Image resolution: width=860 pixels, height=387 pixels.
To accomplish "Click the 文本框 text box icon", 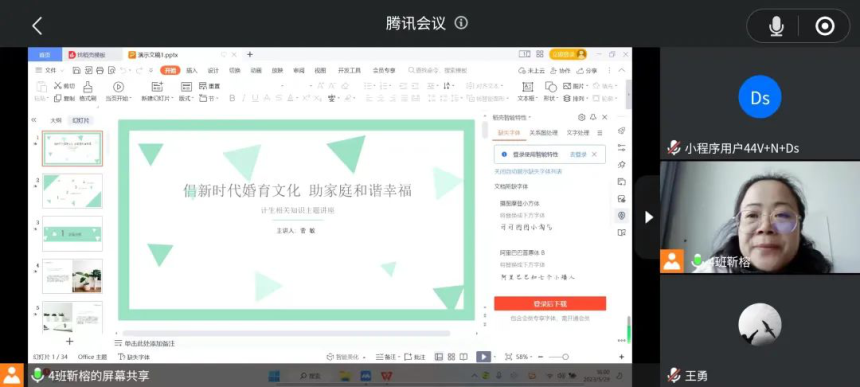I will pyautogui.click(x=527, y=92).
